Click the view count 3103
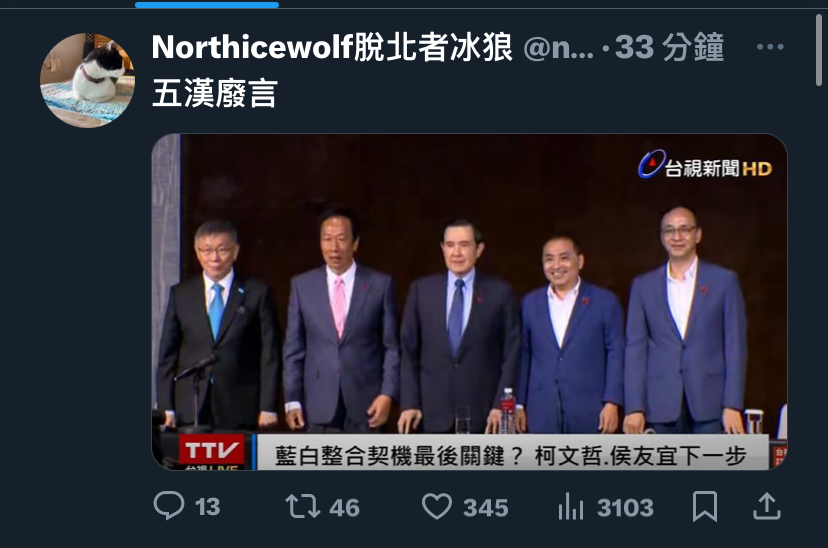The height and width of the screenshot is (548, 828). [625, 508]
